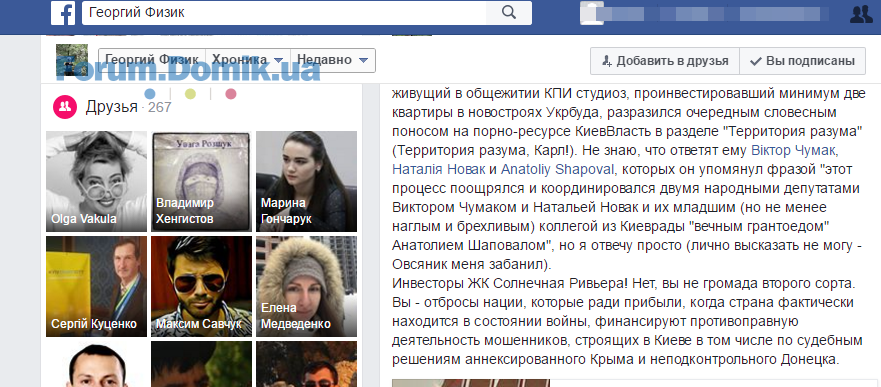This screenshot has width=881, height=387.
Task: Open Марина Гончарук friend thumbnail
Action: point(306,181)
